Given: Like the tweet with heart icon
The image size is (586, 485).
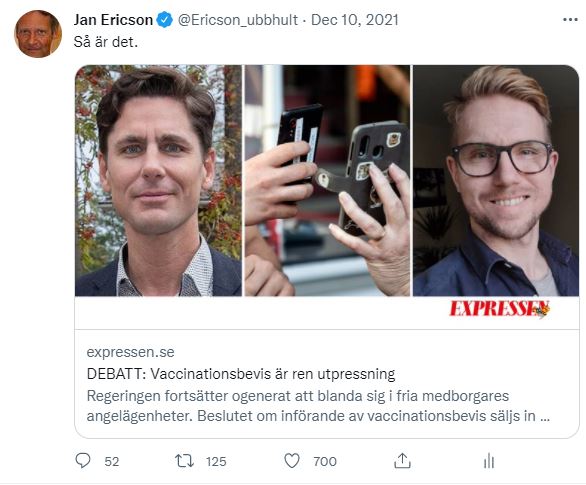Looking at the screenshot, I should point(292,461).
